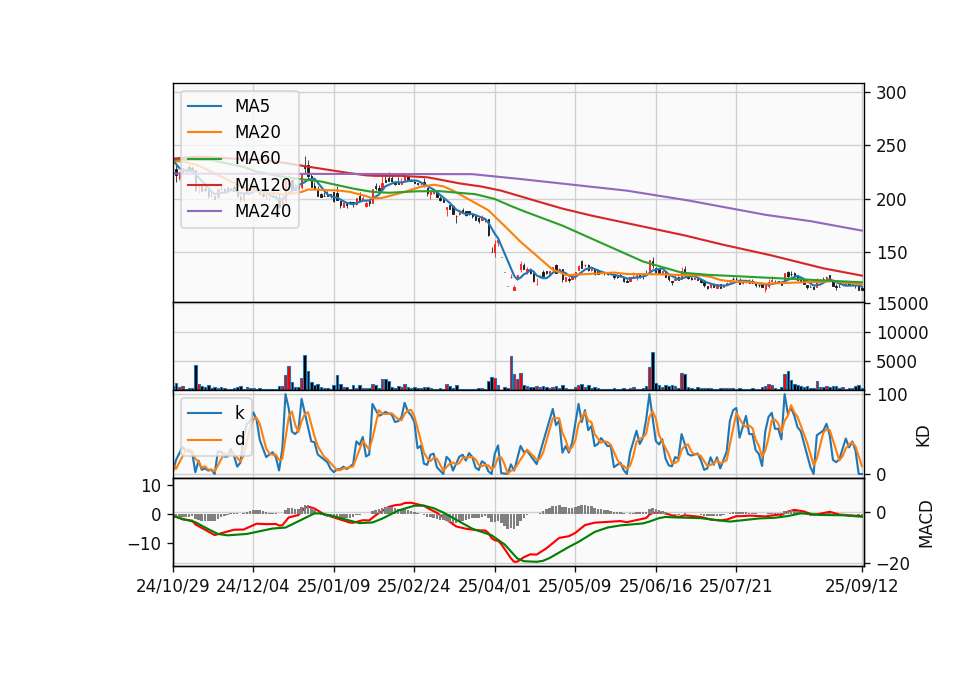The width and height of the screenshot is (960, 690).
Task: Click the KD axis title
Action: click(x=923, y=437)
